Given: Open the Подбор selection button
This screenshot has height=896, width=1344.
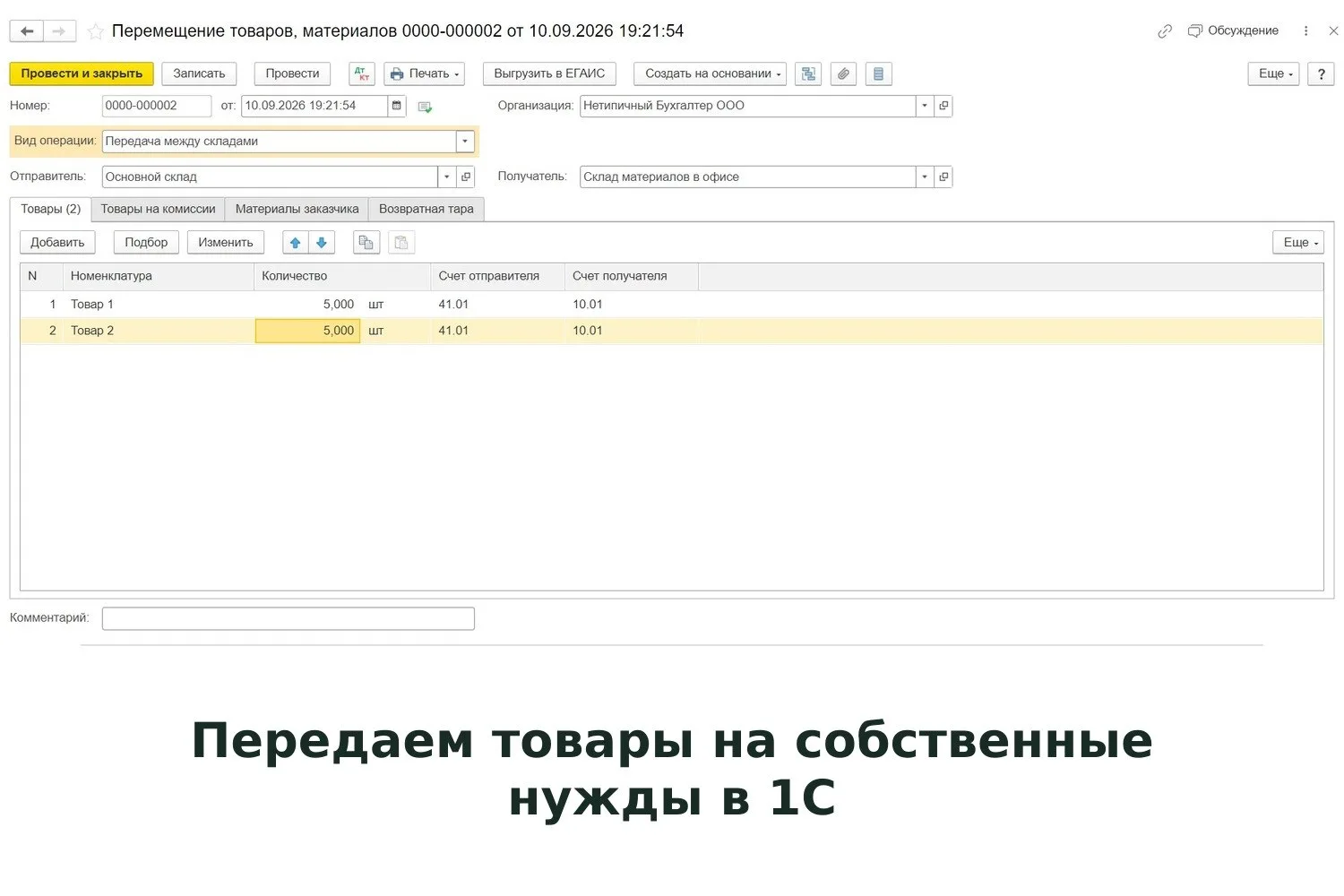Looking at the screenshot, I should (146, 243).
